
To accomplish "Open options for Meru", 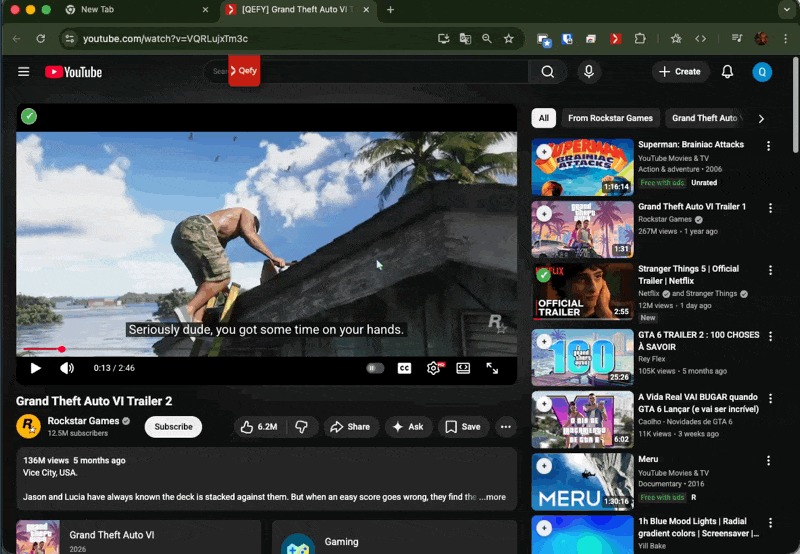I will (x=768, y=461).
